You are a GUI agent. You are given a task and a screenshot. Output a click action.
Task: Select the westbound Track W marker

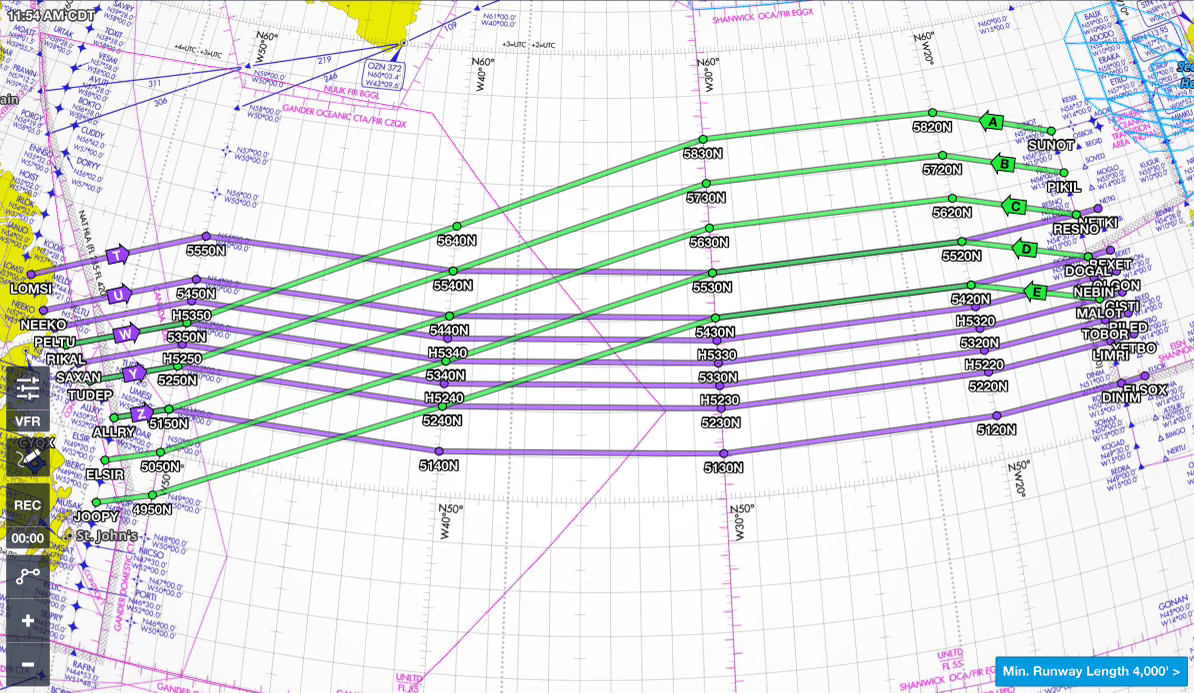click(125, 333)
